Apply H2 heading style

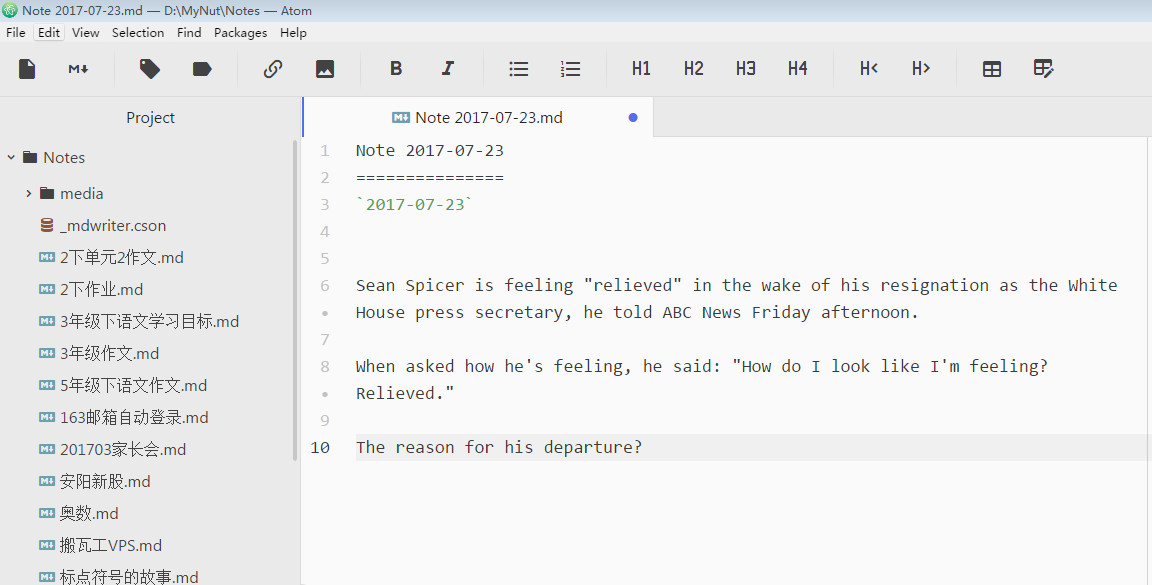click(x=694, y=68)
